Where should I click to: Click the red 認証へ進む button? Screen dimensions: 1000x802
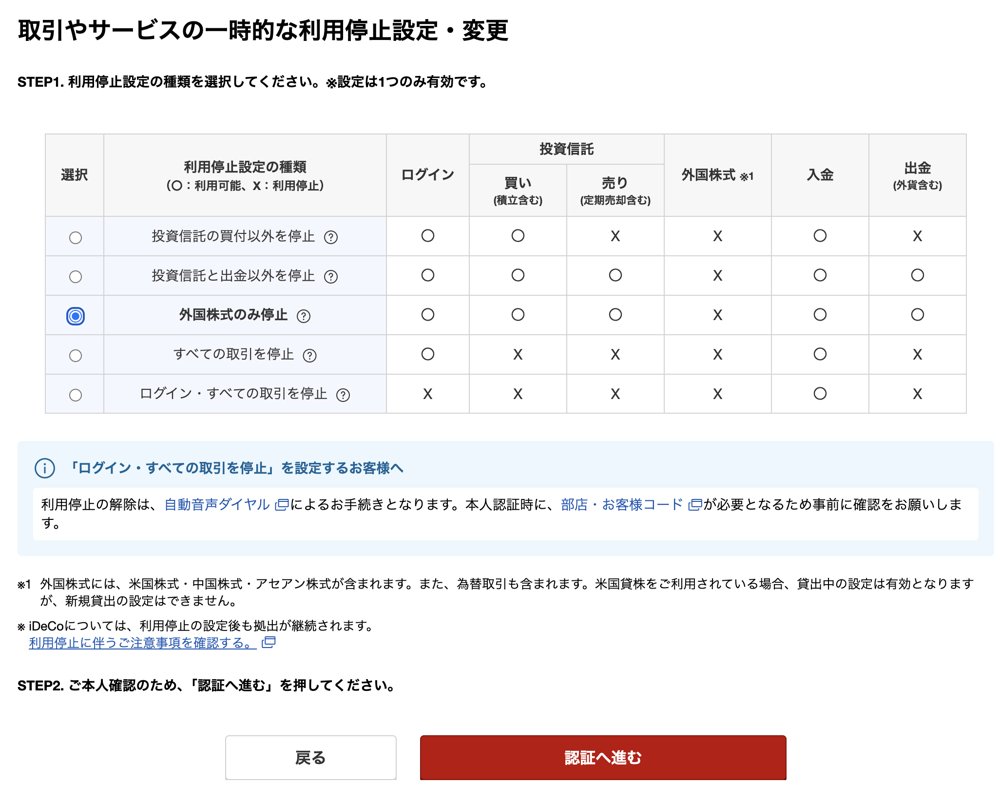coord(603,757)
